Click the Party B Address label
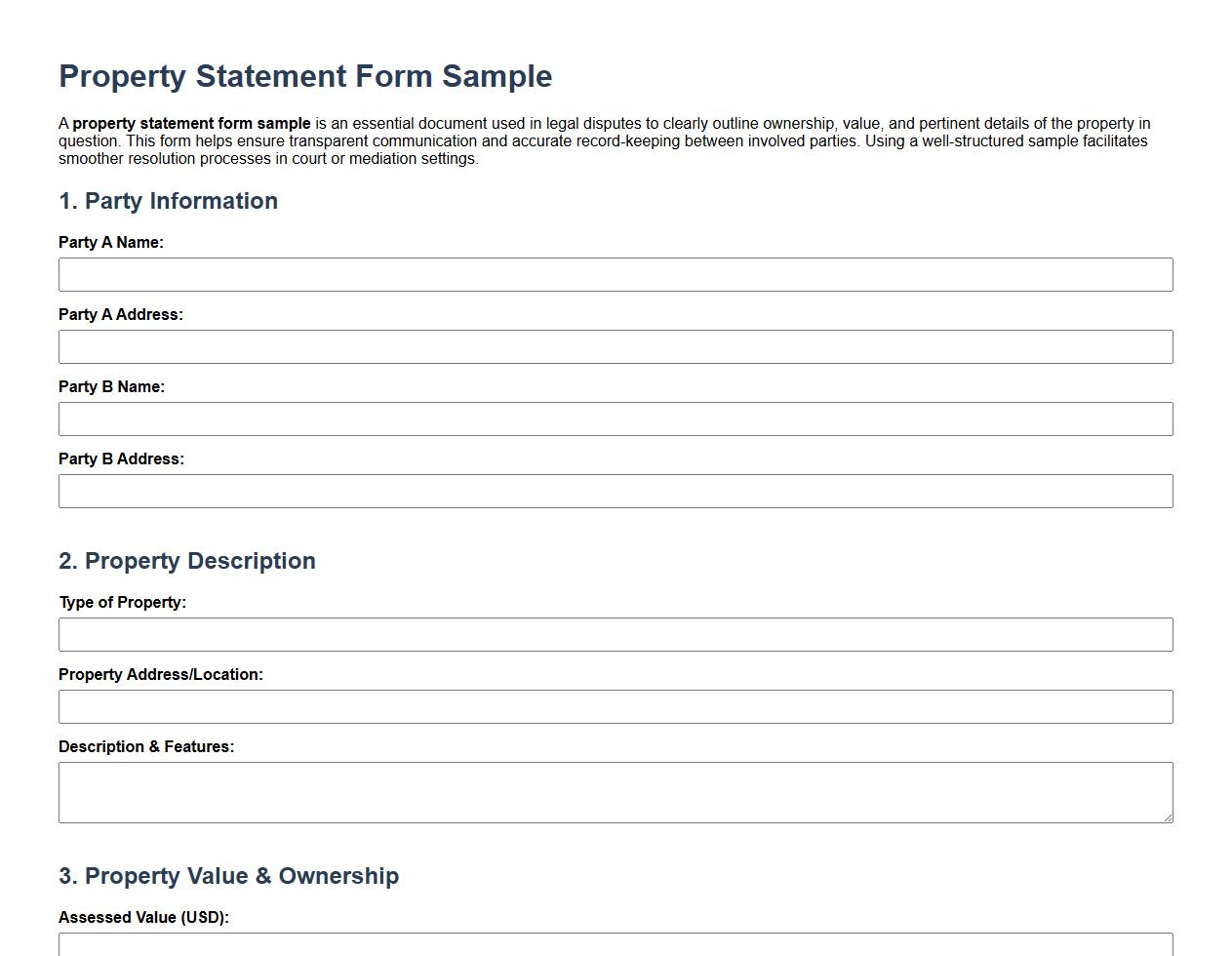 (x=121, y=458)
